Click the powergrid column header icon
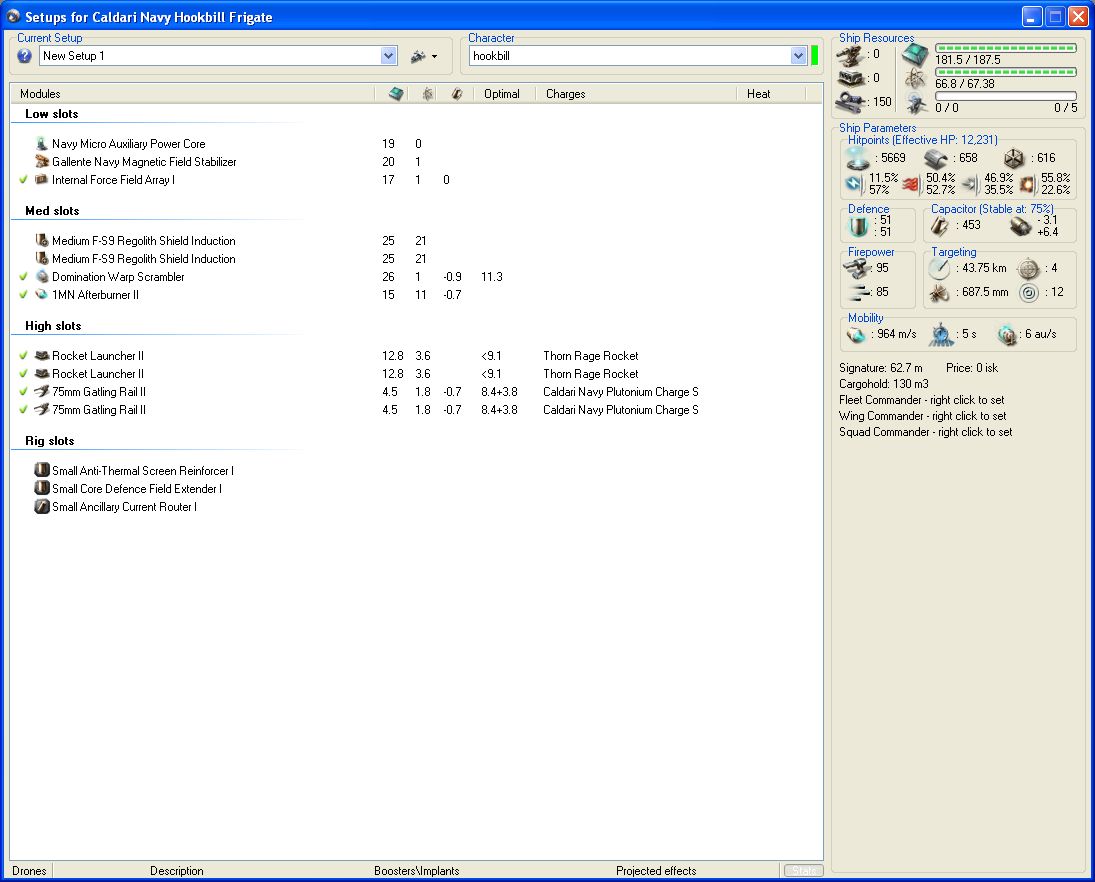The width and height of the screenshot is (1095, 882). (x=427, y=94)
